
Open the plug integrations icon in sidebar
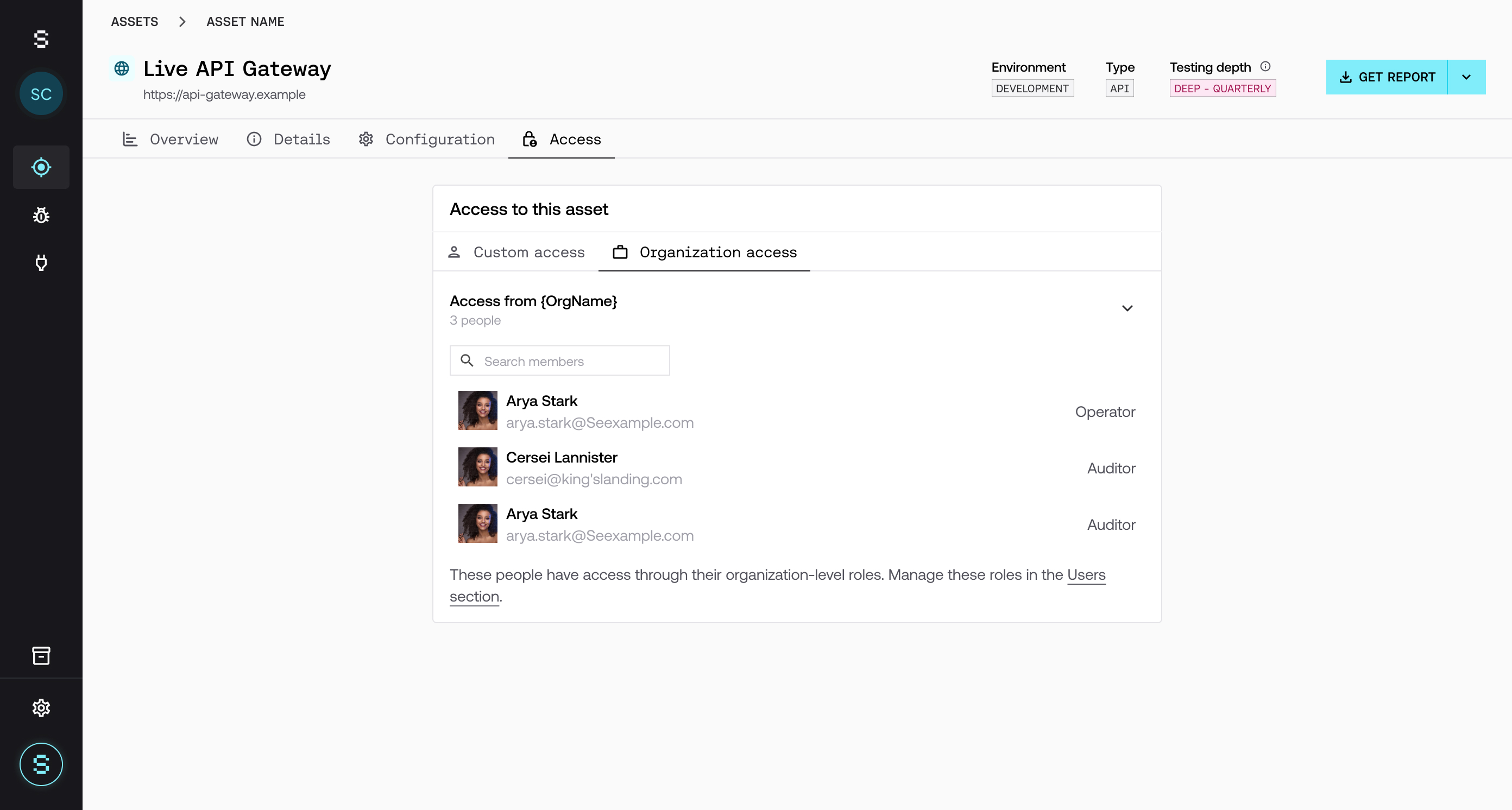[x=41, y=262]
